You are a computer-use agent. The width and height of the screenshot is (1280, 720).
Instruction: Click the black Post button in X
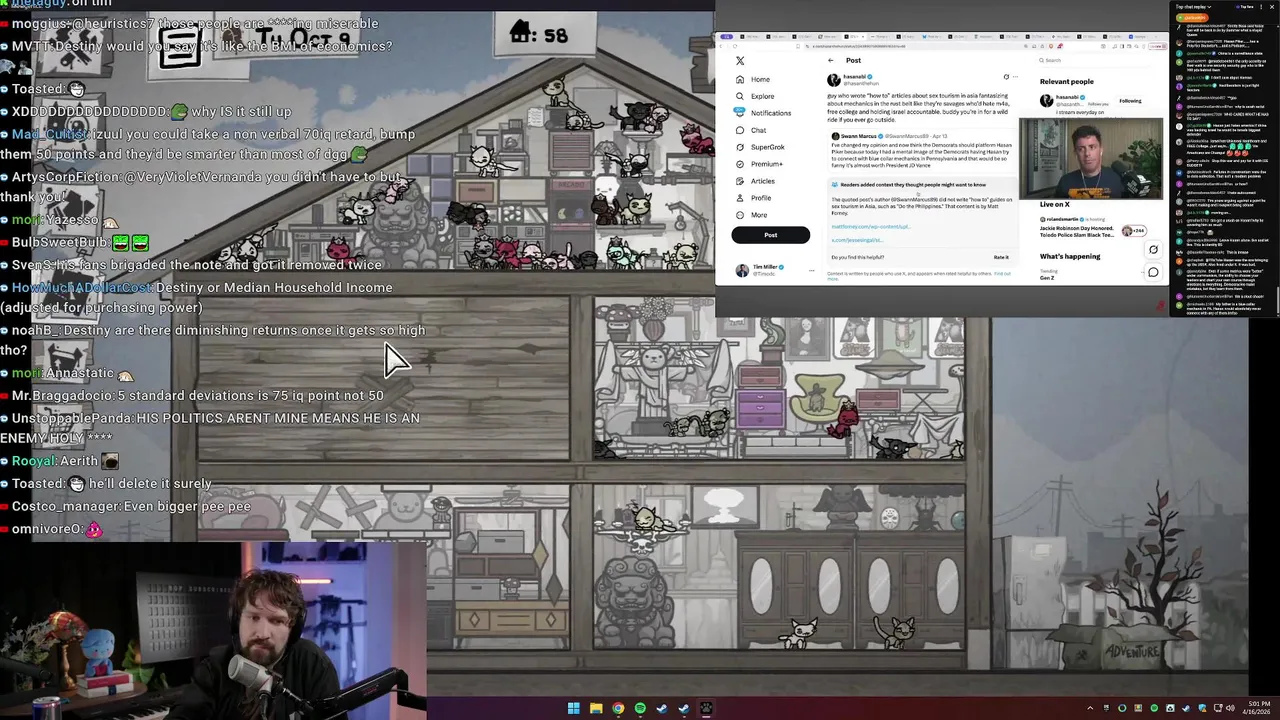pos(770,235)
